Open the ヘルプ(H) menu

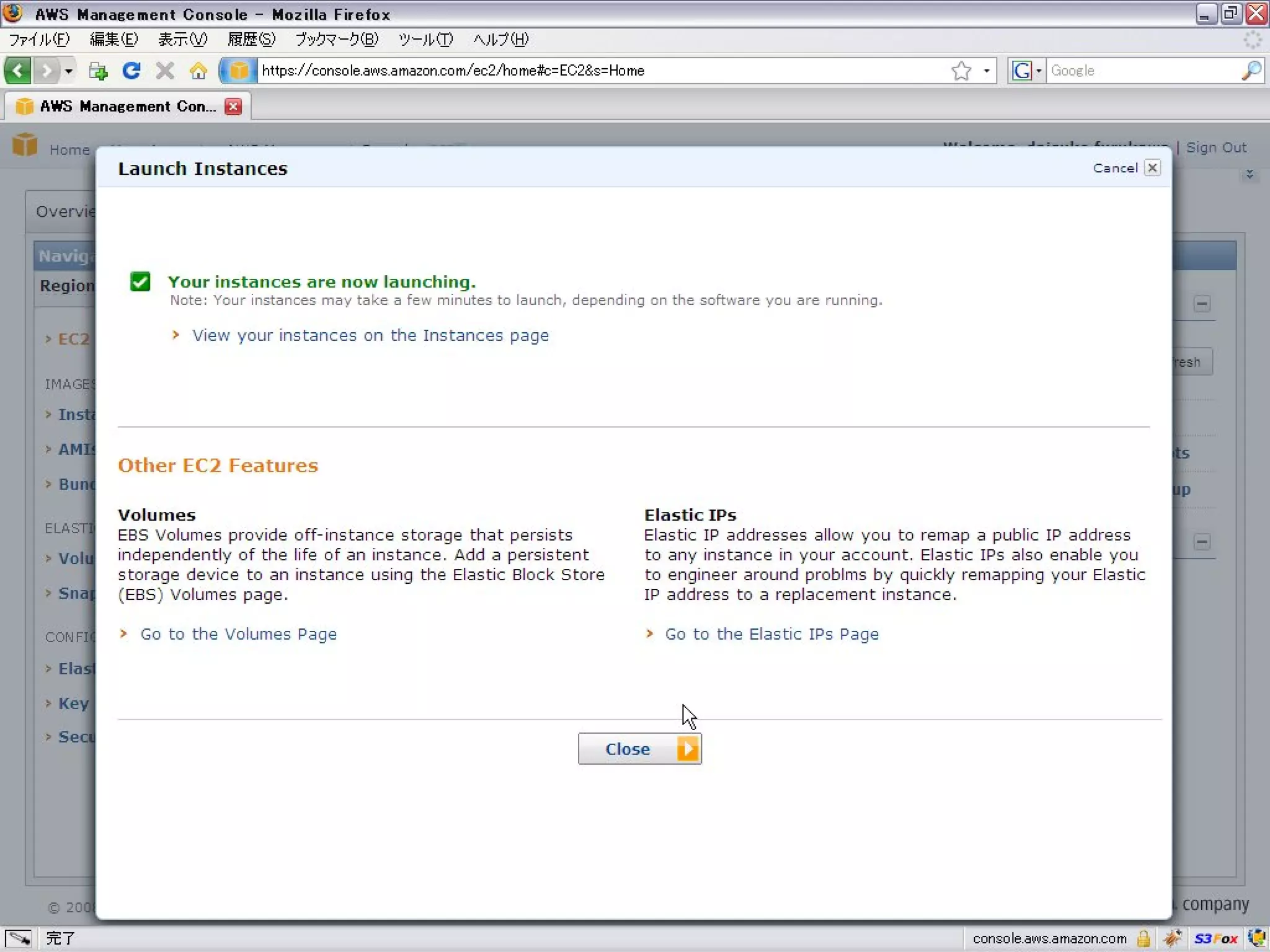coord(501,40)
